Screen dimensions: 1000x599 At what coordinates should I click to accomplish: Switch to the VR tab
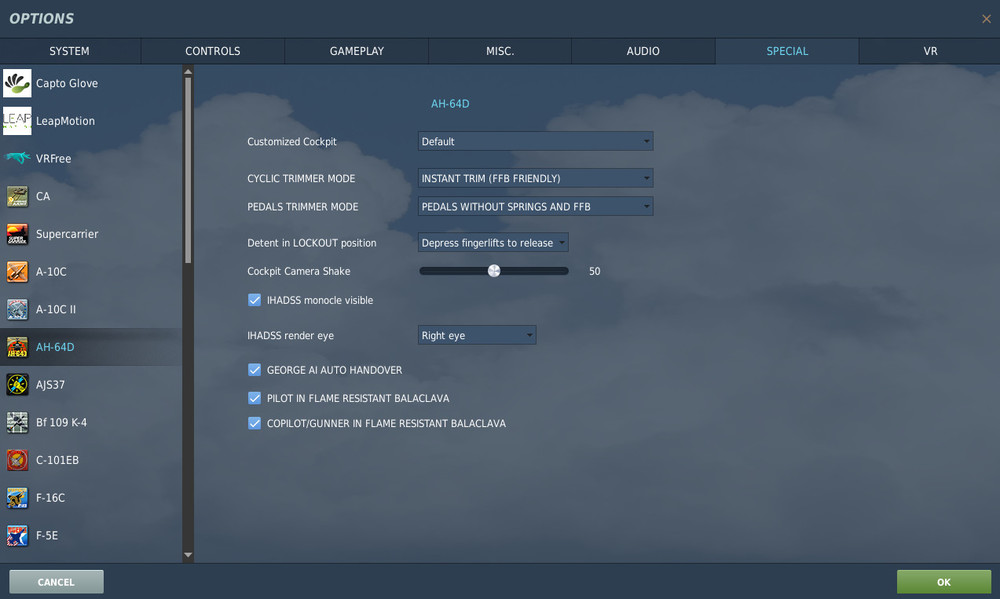[930, 51]
